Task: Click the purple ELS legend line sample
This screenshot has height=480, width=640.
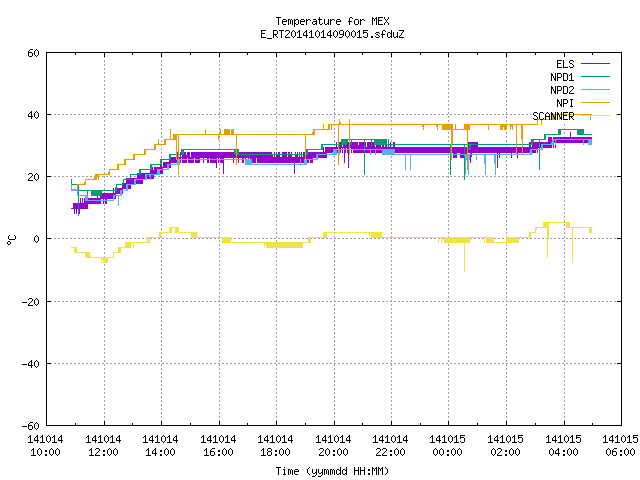Action: [x=595, y=64]
